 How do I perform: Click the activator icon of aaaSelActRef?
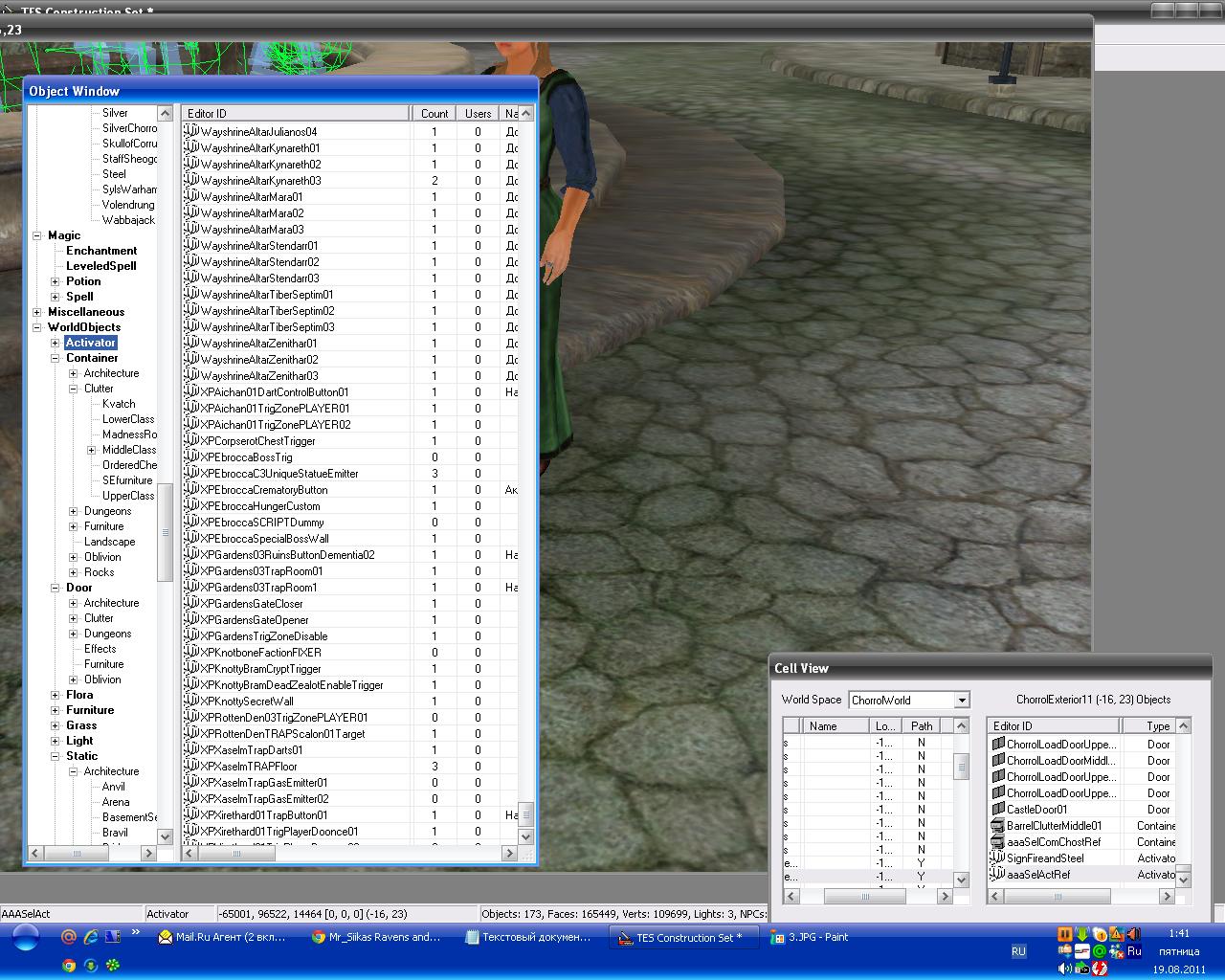[x=998, y=875]
